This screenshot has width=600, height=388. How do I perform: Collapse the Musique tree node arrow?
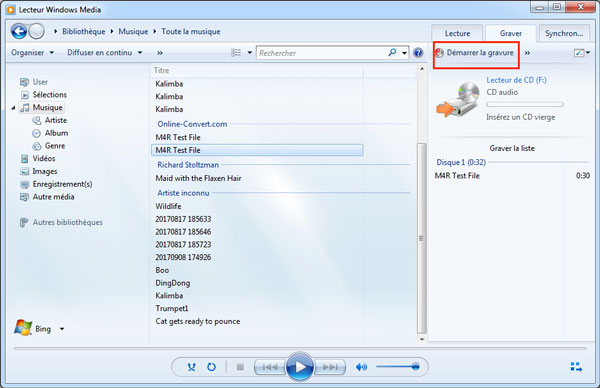[13, 108]
